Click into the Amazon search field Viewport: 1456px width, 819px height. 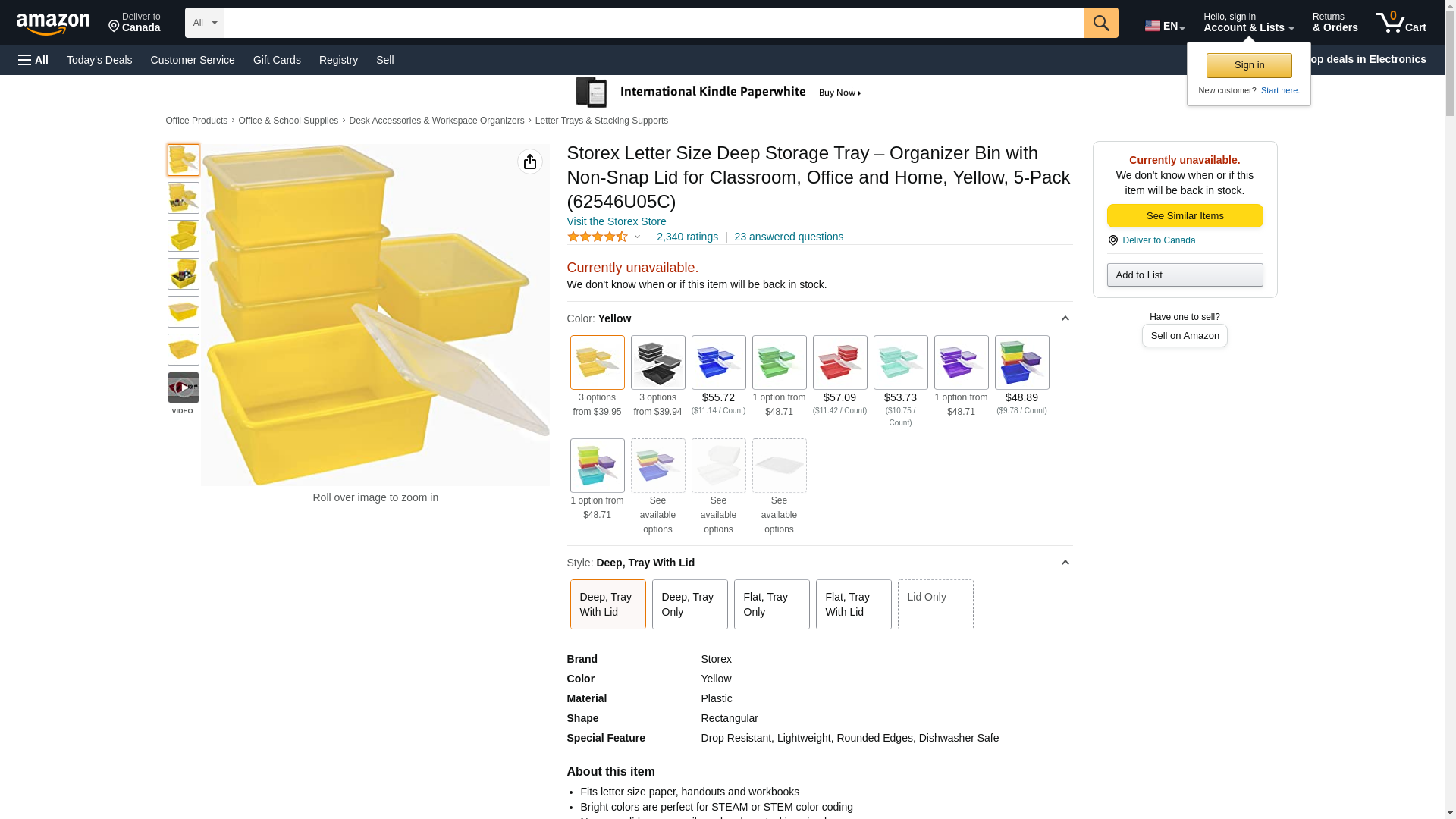(654, 23)
